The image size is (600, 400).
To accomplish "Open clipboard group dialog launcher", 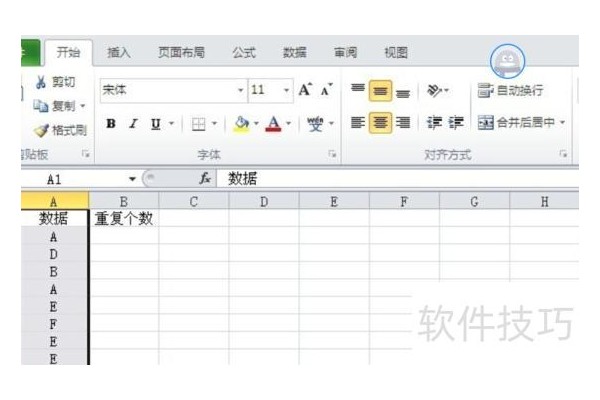I will click(86, 154).
